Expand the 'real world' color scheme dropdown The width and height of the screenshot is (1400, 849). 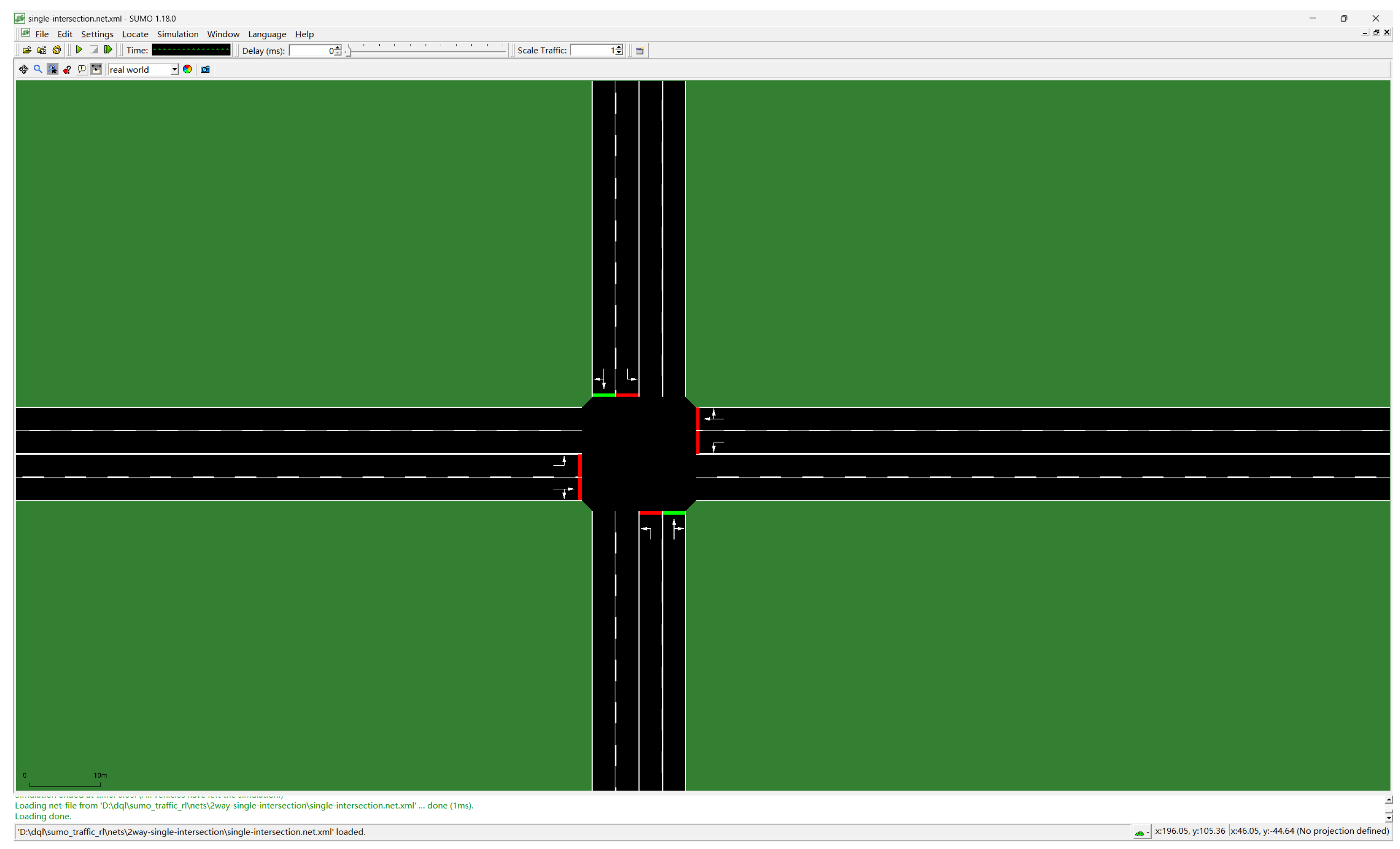pyautogui.click(x=174, y=69)
